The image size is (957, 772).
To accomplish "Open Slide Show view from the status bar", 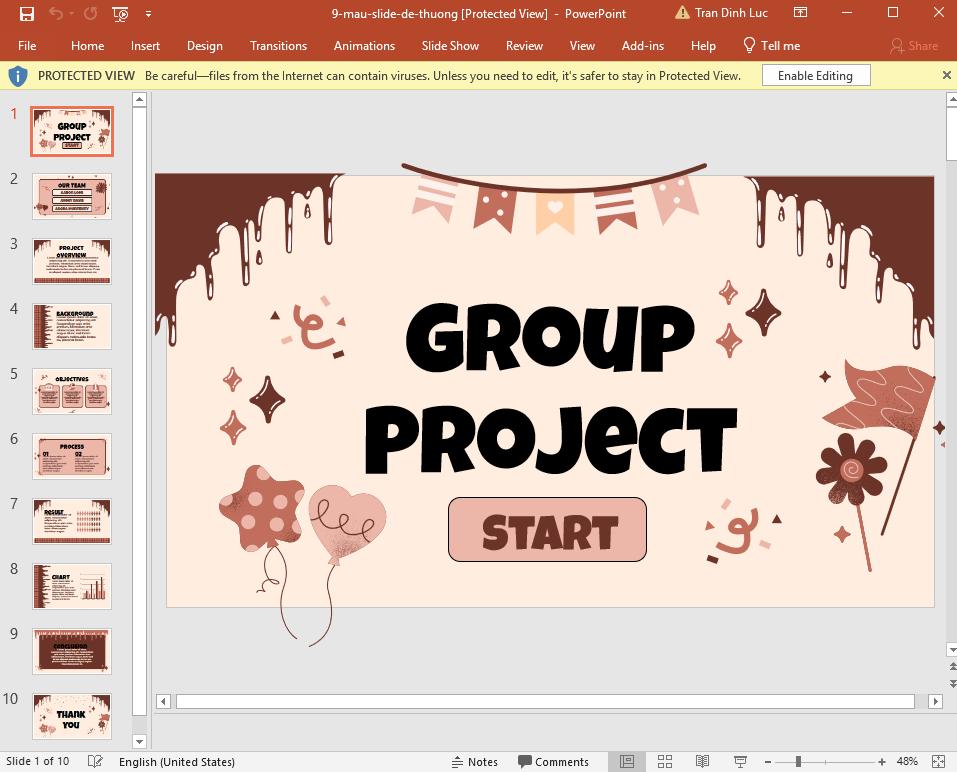I will (x=742, y=761).
